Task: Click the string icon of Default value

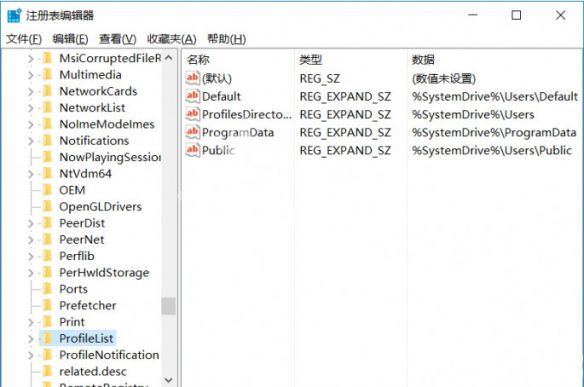Action: [193, 96]
